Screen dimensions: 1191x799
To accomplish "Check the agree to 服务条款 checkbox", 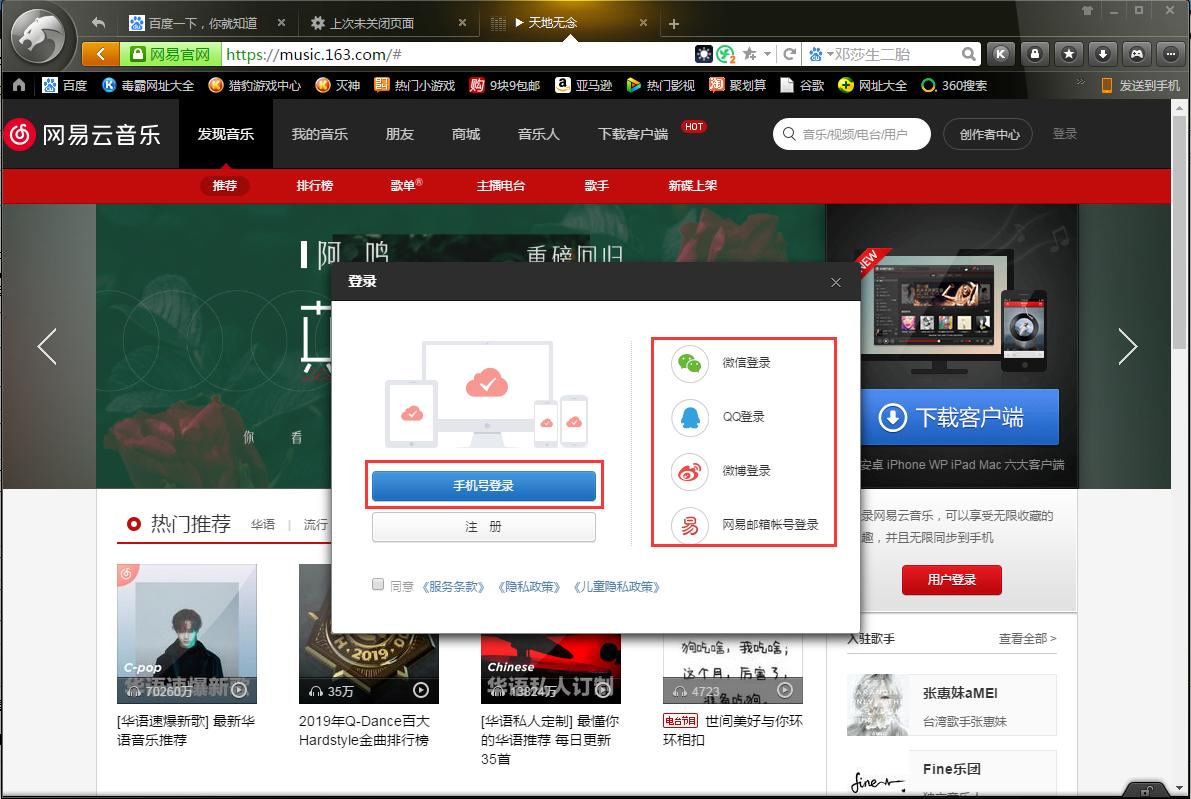I will pos(377,584).
